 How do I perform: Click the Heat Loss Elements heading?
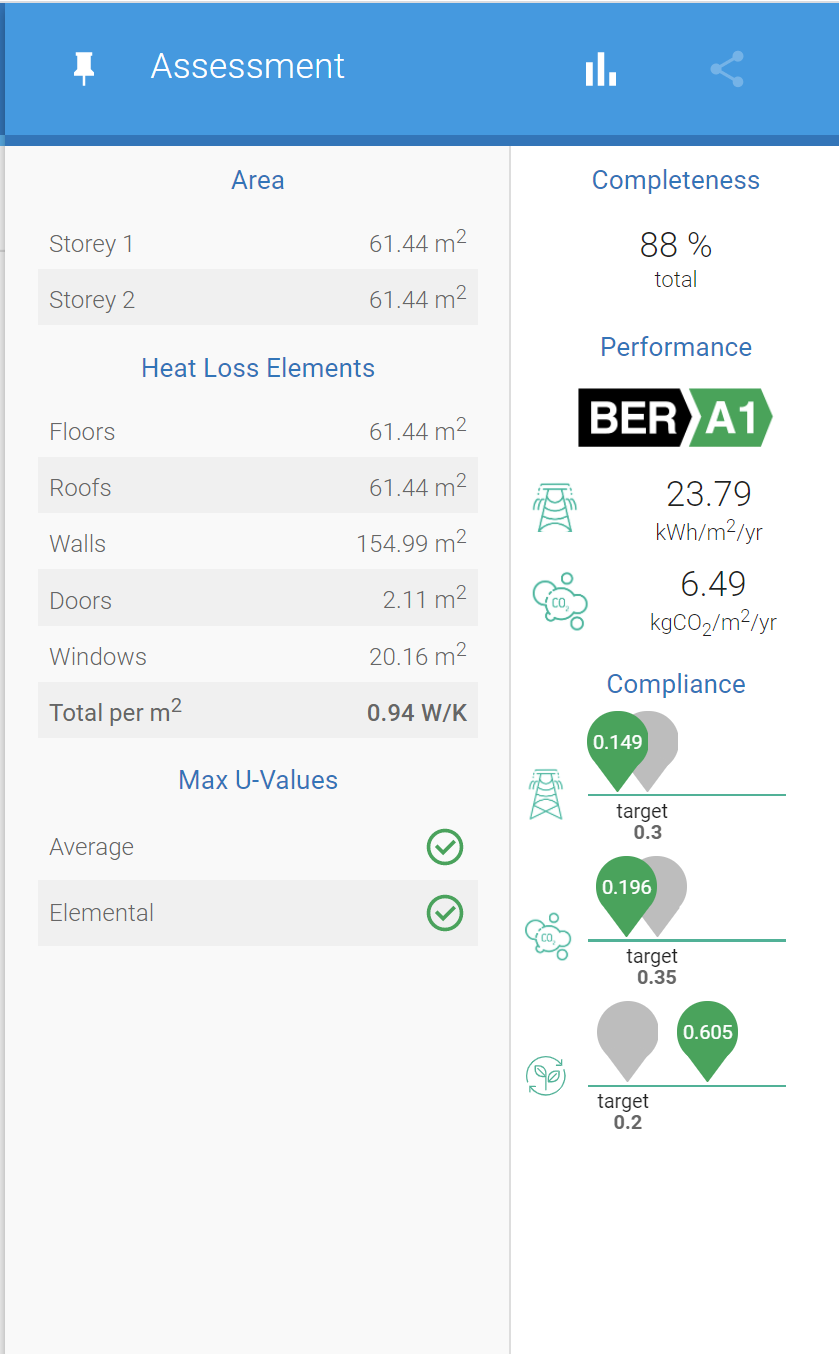pos(258,368)
